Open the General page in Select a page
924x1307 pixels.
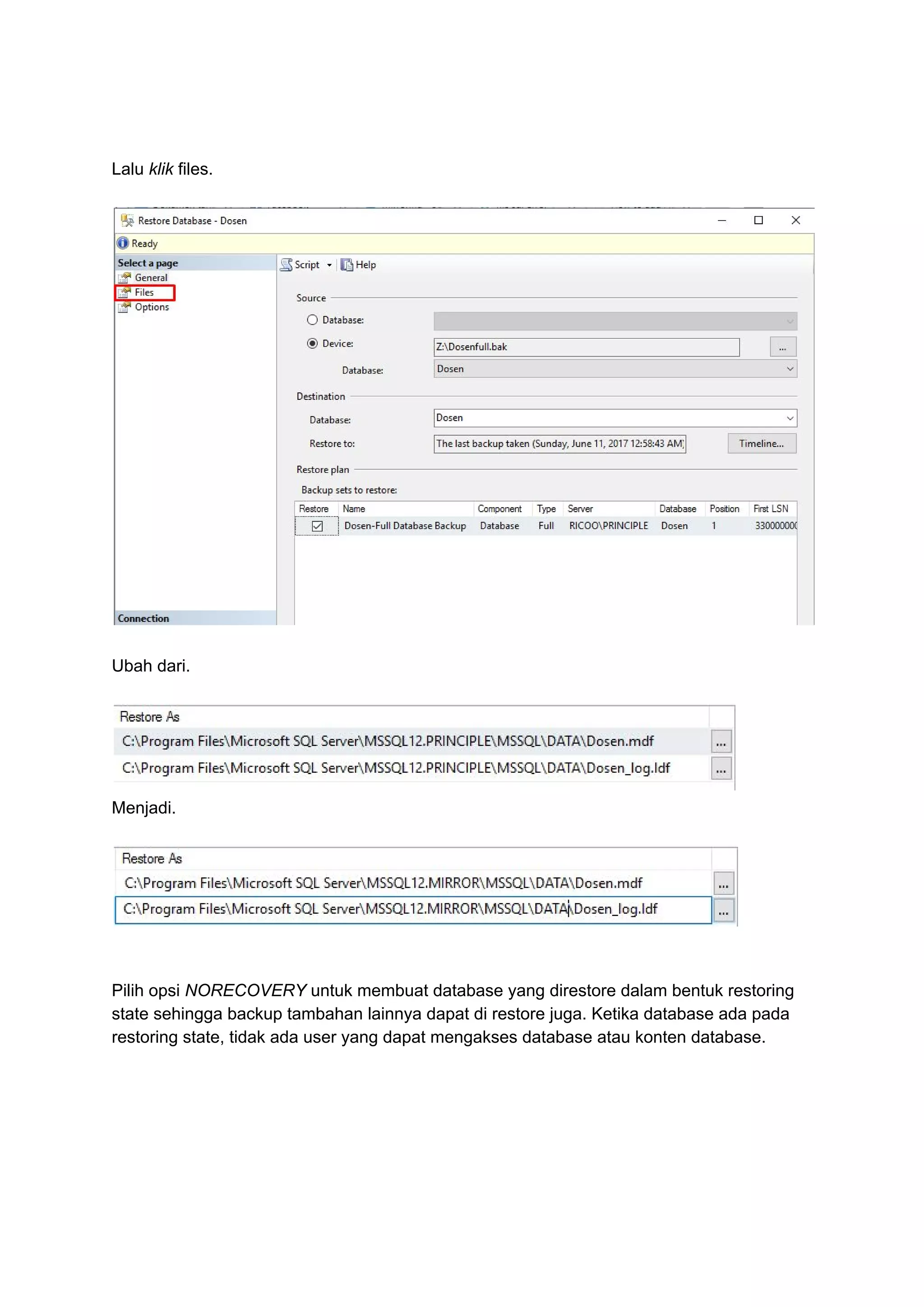click(151, 278)
